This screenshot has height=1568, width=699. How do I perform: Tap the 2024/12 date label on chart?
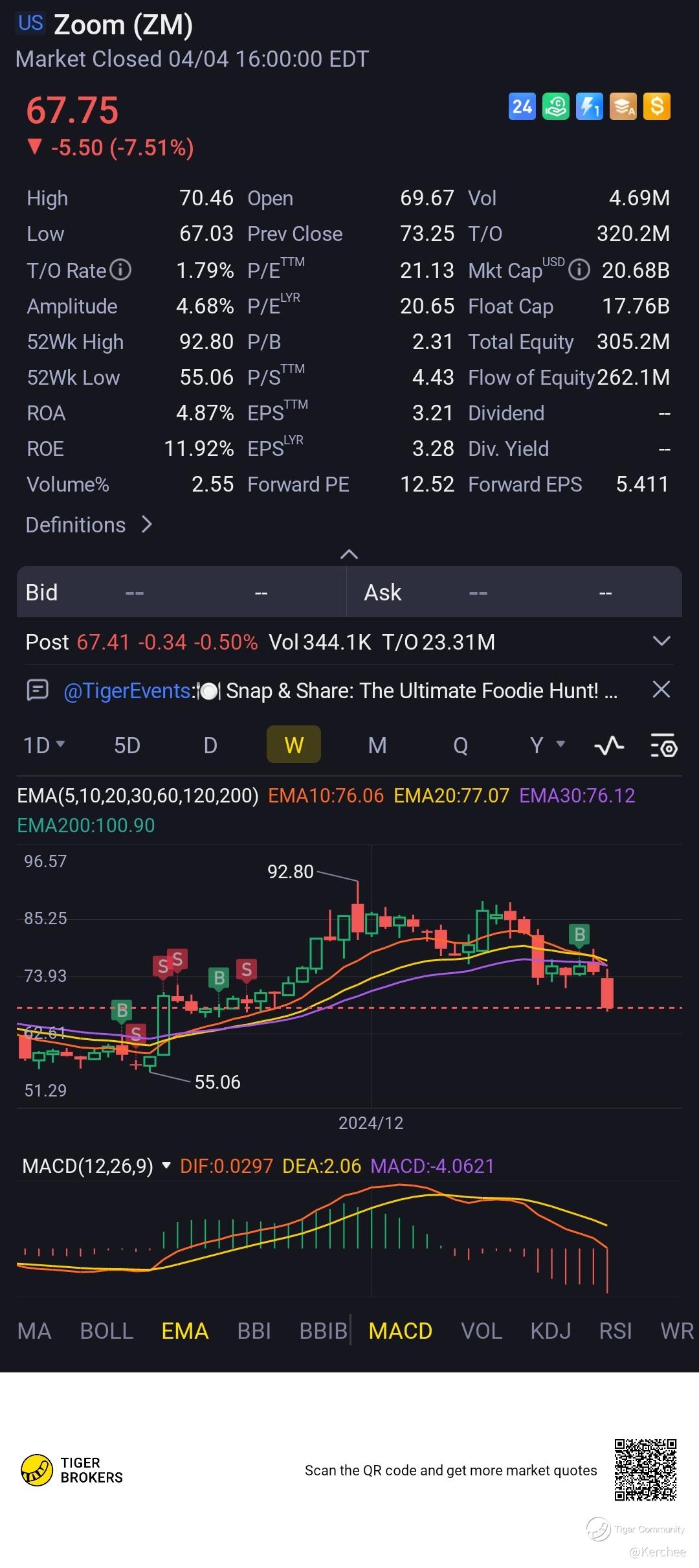click(371, 1122)
